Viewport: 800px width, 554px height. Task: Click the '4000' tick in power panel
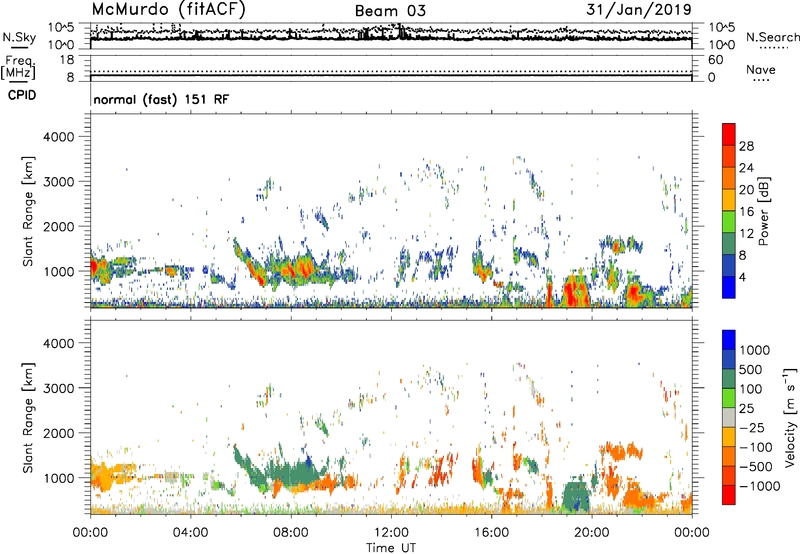(58, 137)
